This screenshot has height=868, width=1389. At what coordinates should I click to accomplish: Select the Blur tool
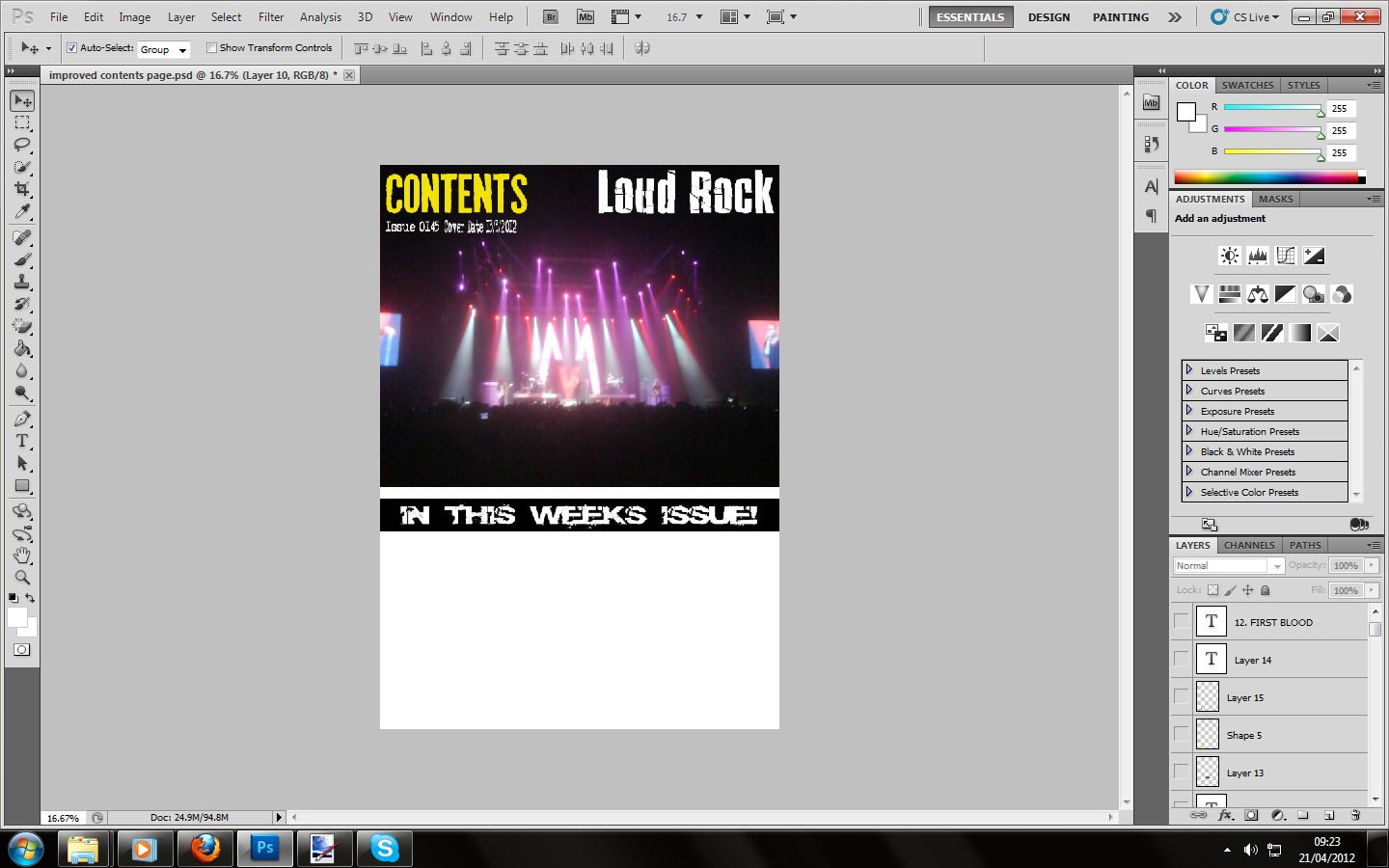coord(22,371)
